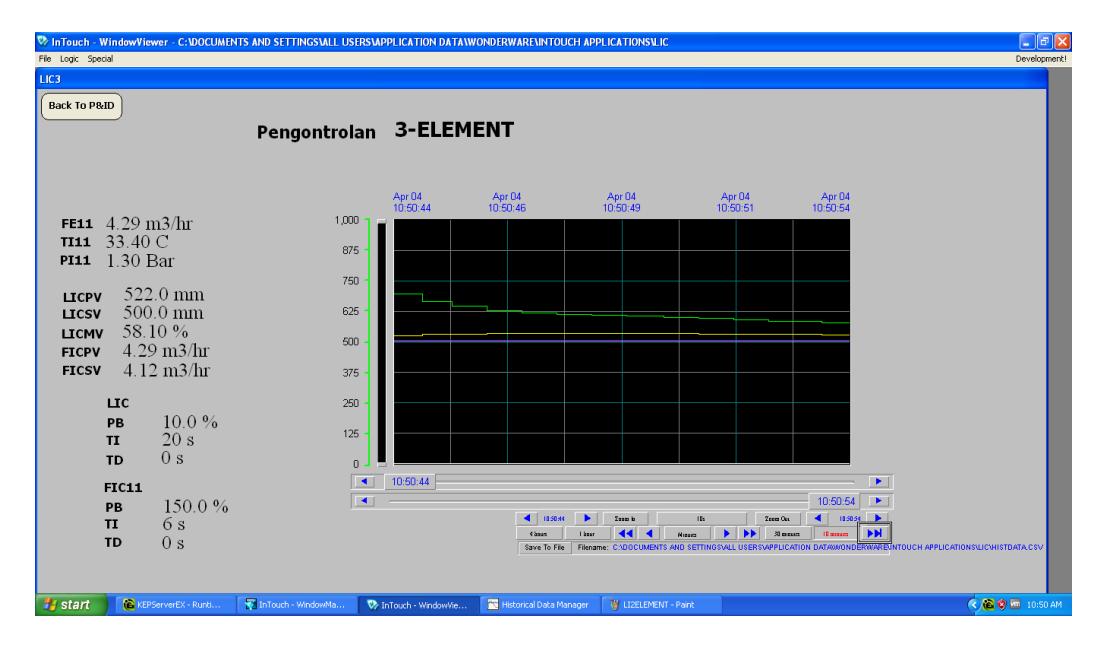The image size is (1104, 647).
Task: Click the FICSV value 4.12 m3/hr
Action: (166, 370)
